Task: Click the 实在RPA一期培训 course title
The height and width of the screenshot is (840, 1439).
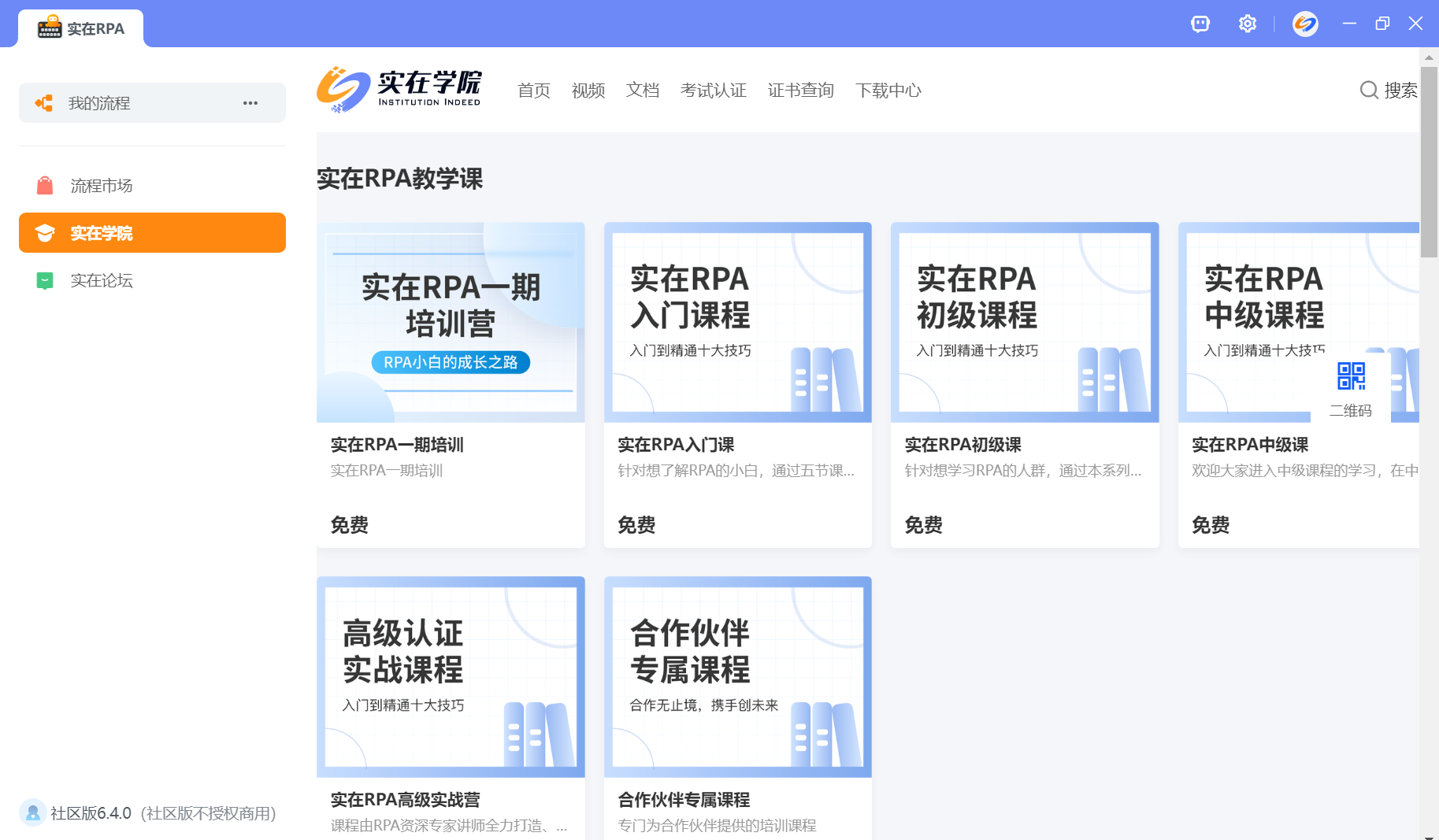Action: point(397,445)
